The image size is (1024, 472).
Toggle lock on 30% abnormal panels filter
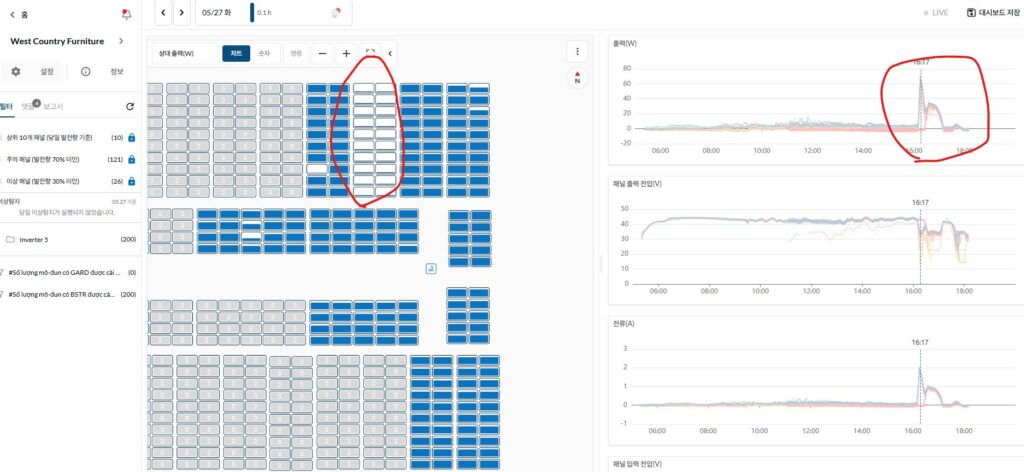pyautogui.click(x=132, y=181)
